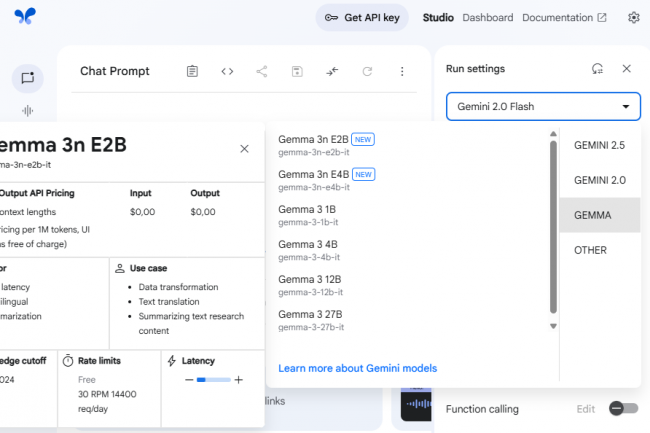
Task: Click the Rate limits stopwatch icon
Action: (x=68, y=361)
